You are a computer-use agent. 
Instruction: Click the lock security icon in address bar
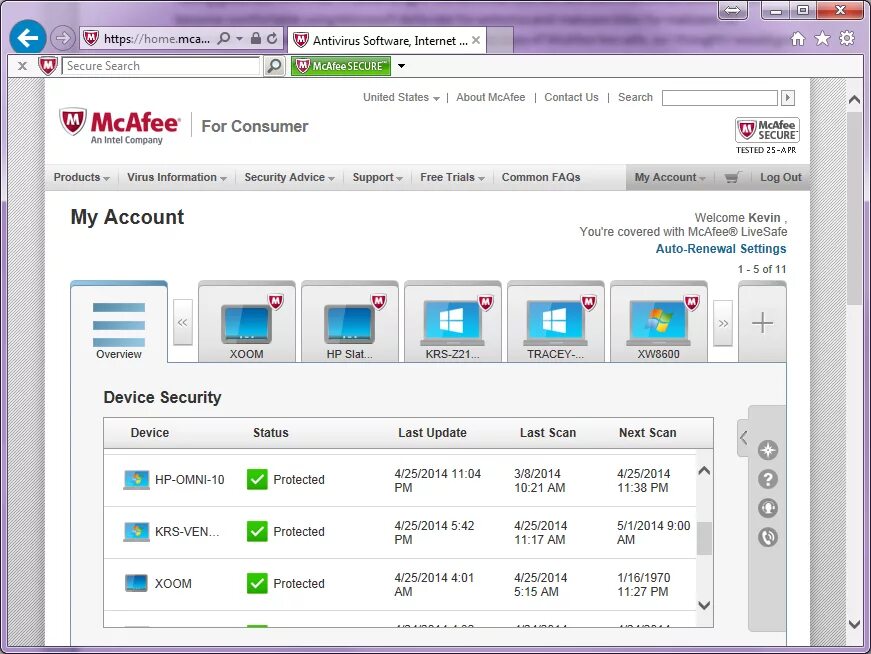click(x=256, y=38)
